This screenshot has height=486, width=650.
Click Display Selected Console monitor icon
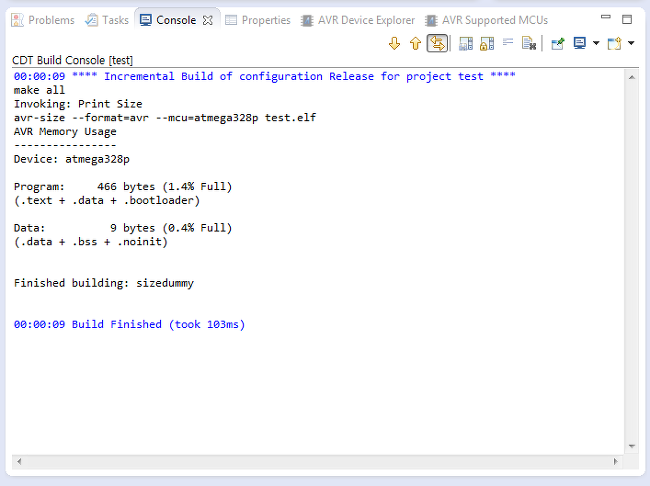coord(580,43)
